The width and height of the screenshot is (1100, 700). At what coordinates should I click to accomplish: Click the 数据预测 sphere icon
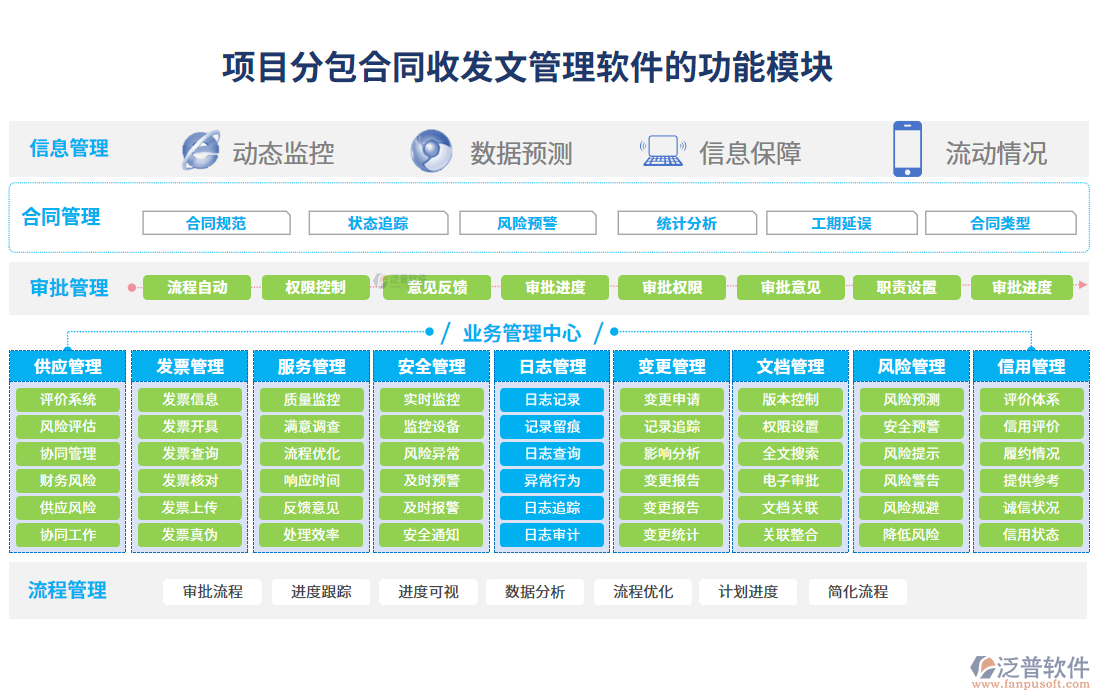[431, 150]
